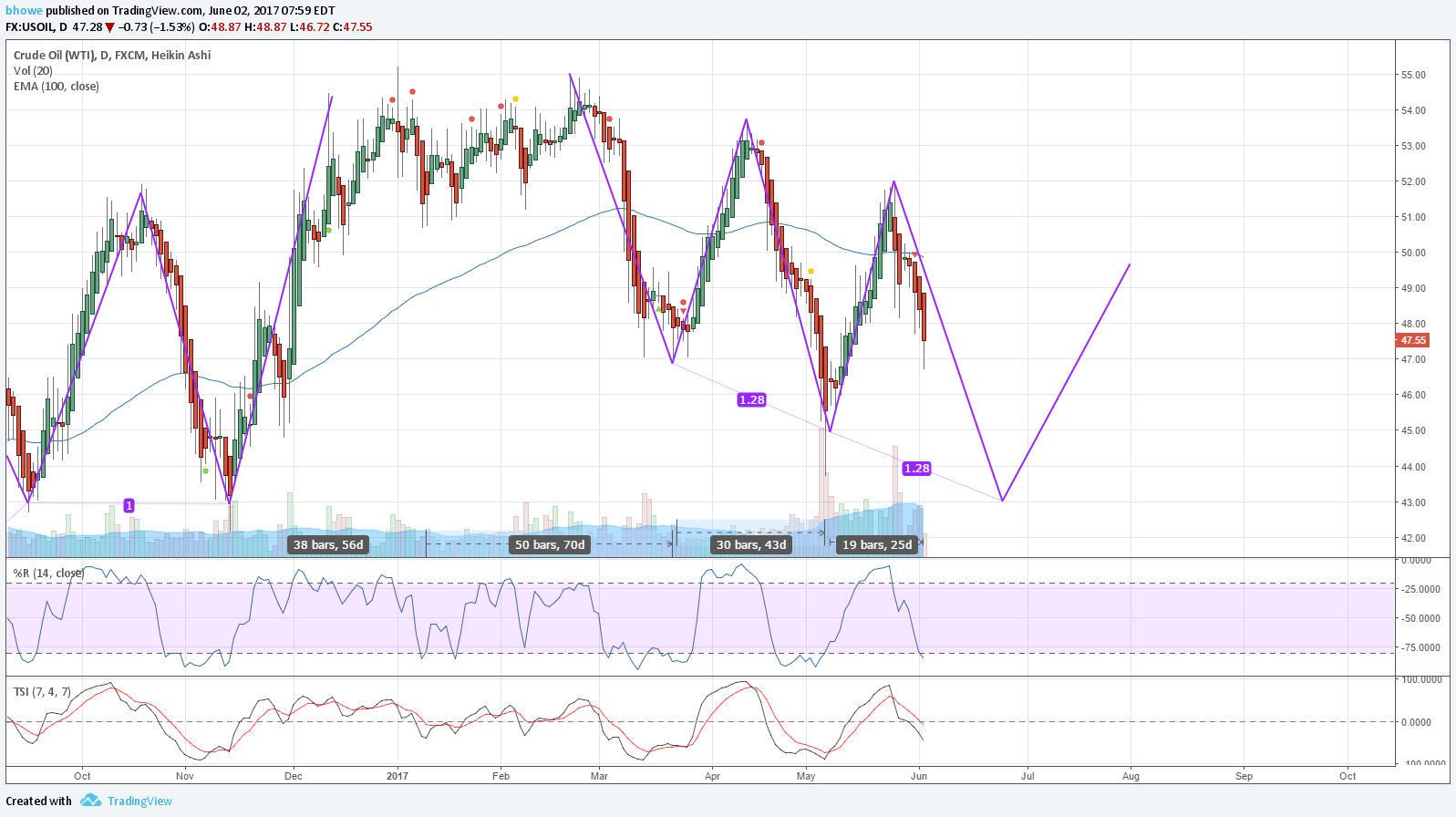Image resolution: width=1456 pixels, height=817 pixels.
Task: Click the Aug label on time axis
Action: (x=1131, y=776)
